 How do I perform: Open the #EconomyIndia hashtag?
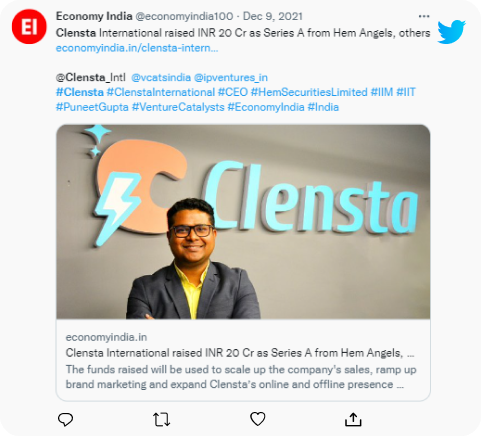tap(266, 107)
